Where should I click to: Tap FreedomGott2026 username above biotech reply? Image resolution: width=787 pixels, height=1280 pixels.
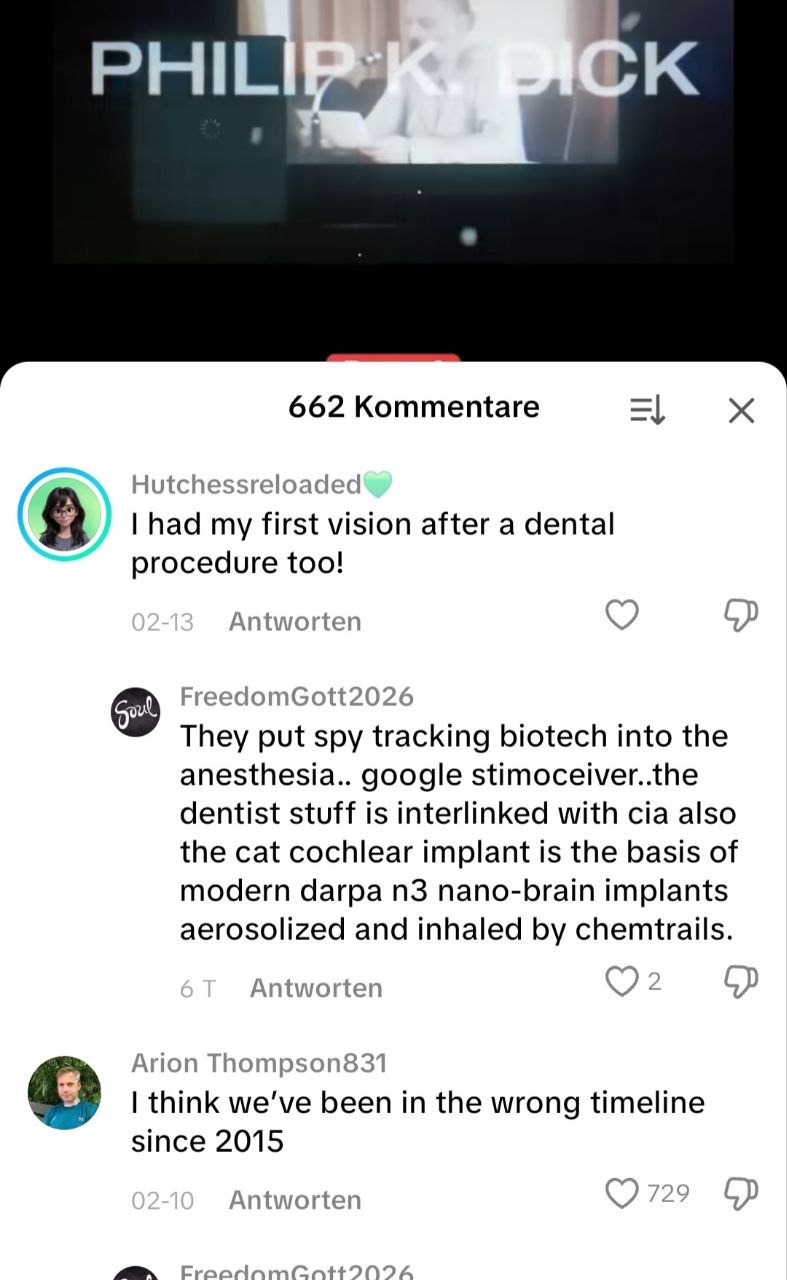296,696
